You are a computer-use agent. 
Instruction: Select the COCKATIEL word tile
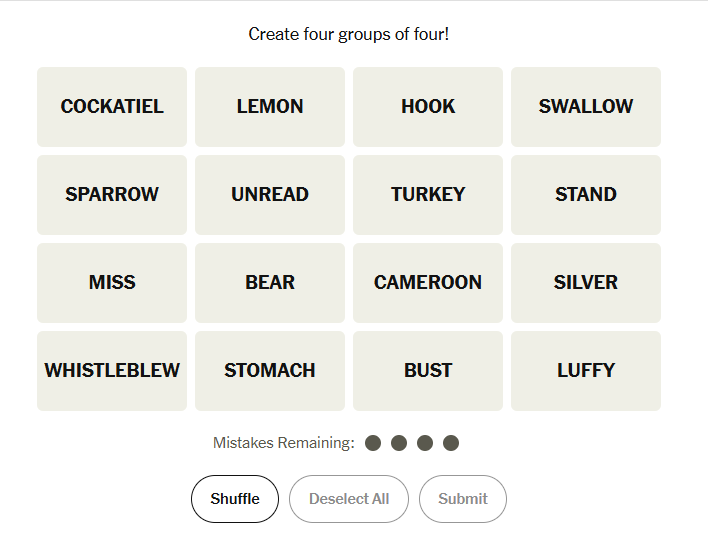pyautogui.click(x=112, y=107)
